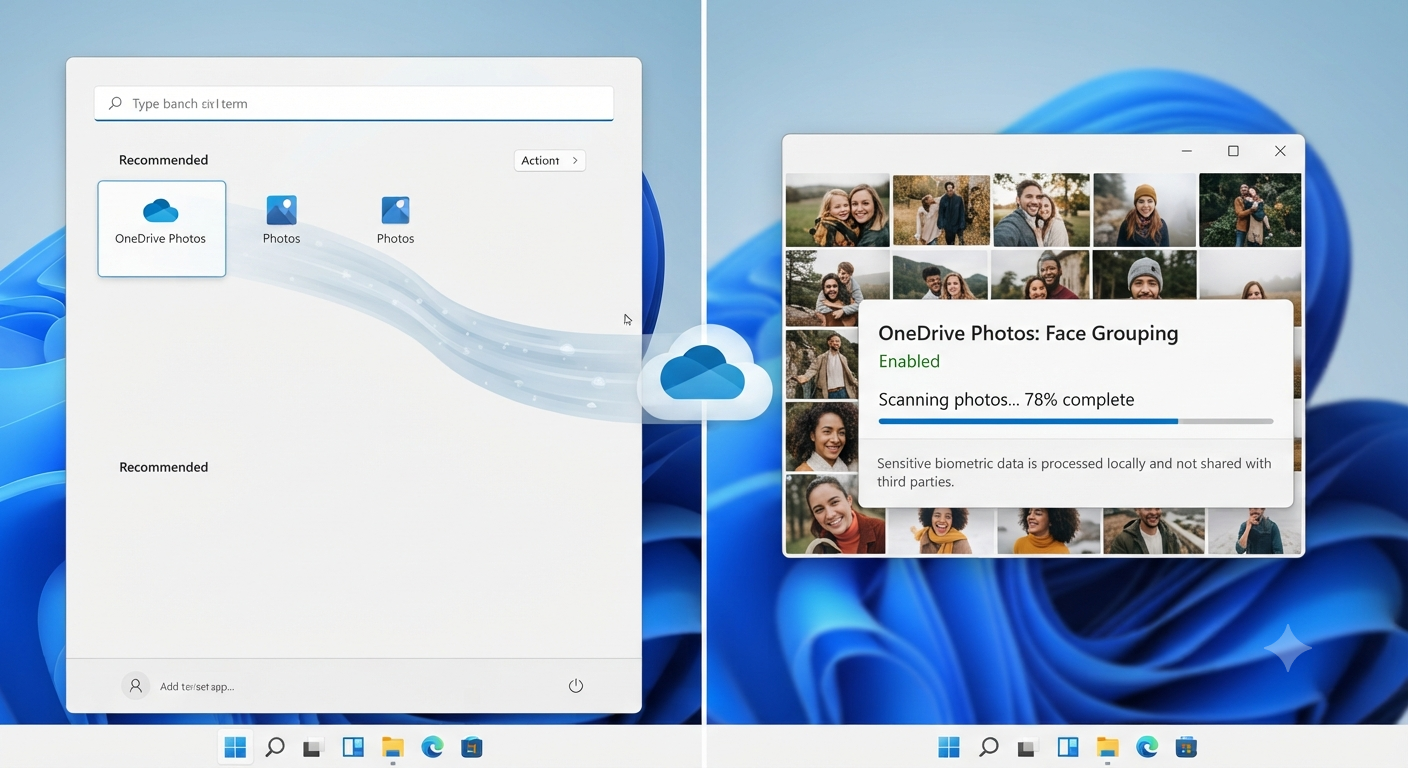Open Widgets on the right desktop's taskbar
The height and width of the screenshot is (768, 1408).
[1067, 747]
